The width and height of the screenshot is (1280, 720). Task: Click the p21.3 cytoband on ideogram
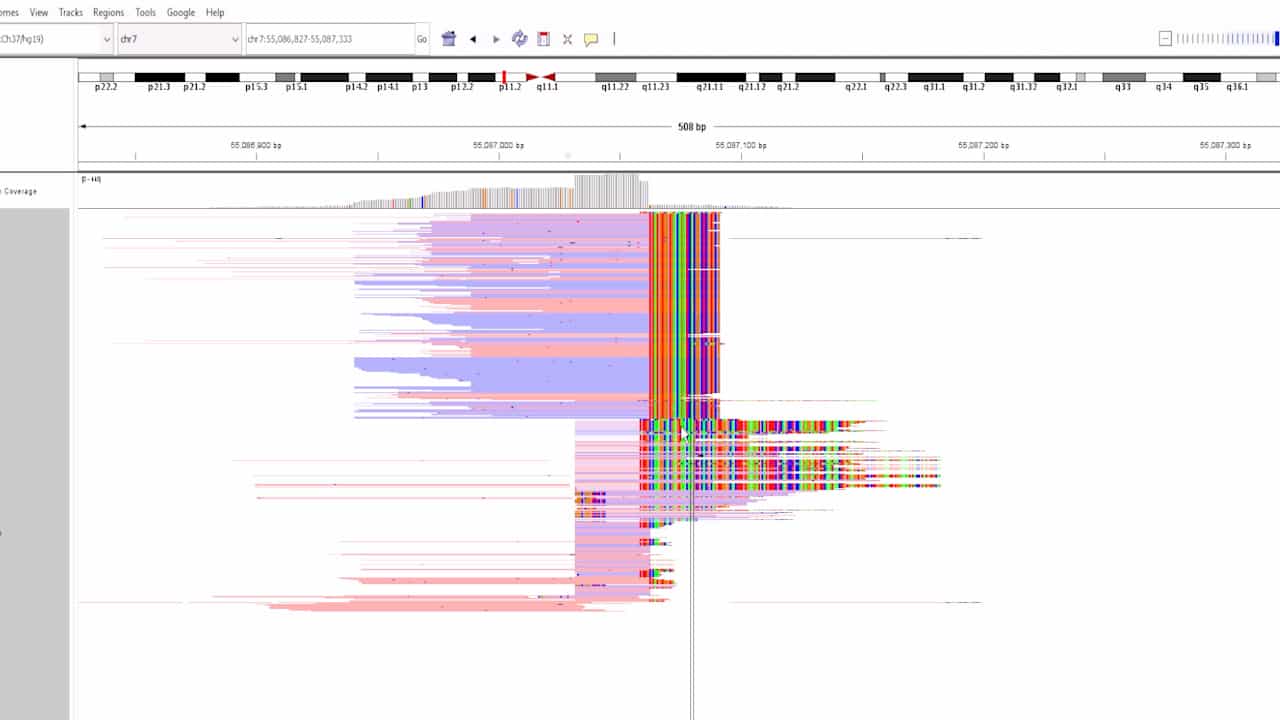click(160, 77)
